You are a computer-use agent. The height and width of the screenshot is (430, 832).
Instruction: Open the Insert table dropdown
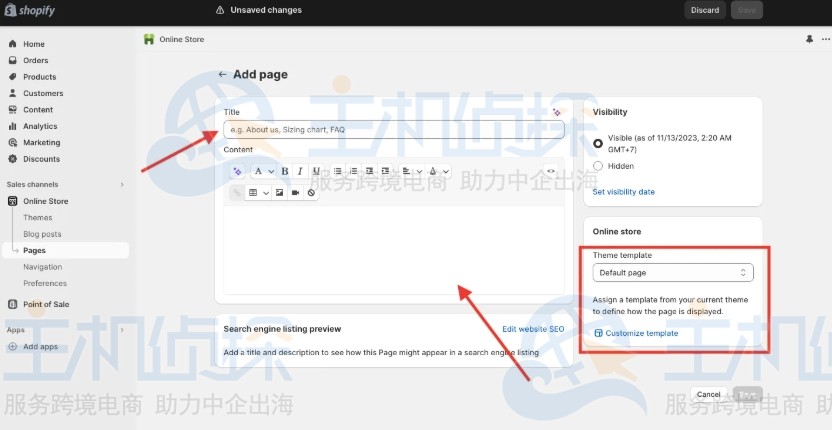coord(258,193)
